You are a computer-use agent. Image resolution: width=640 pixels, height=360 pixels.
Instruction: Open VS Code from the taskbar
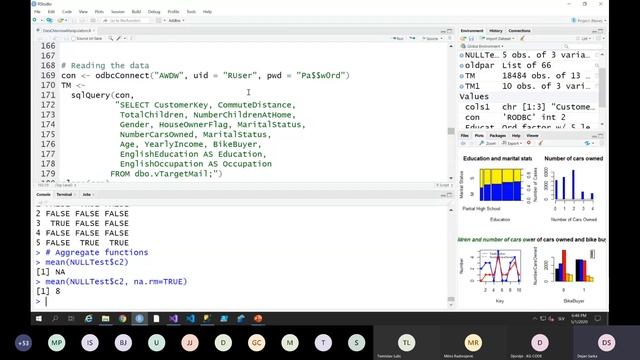click(x=191, y=319)
